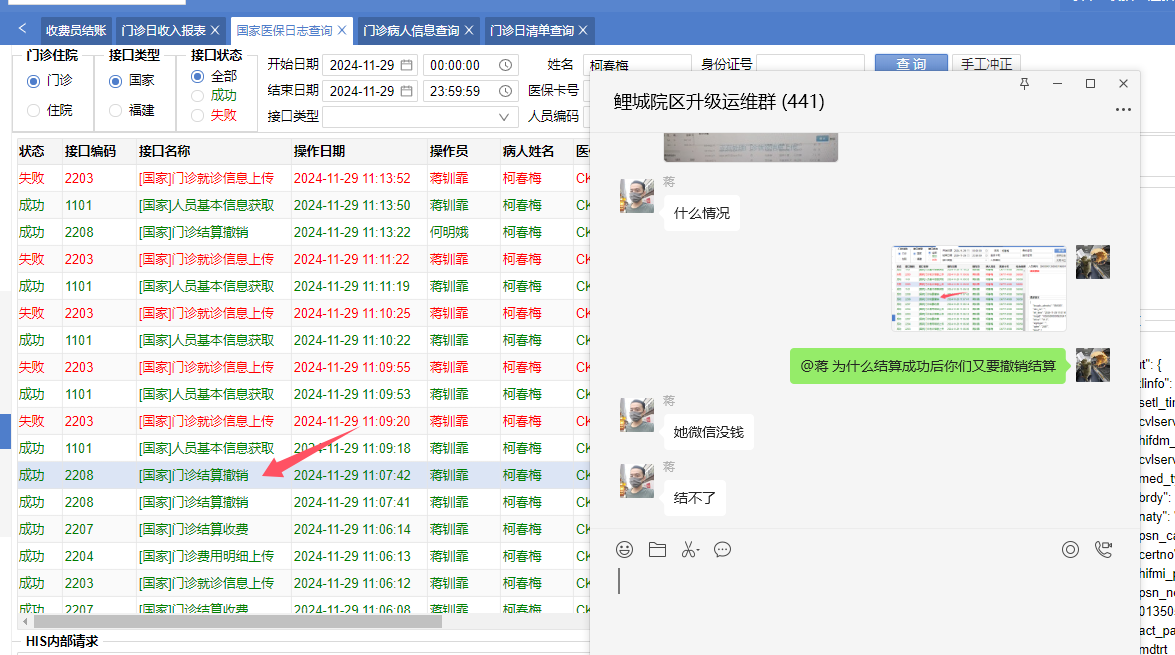Select the 门诊结算收费 row at 11:06:14
Viewport: 1175px width, 655px height.
click(x=303, y=529)
